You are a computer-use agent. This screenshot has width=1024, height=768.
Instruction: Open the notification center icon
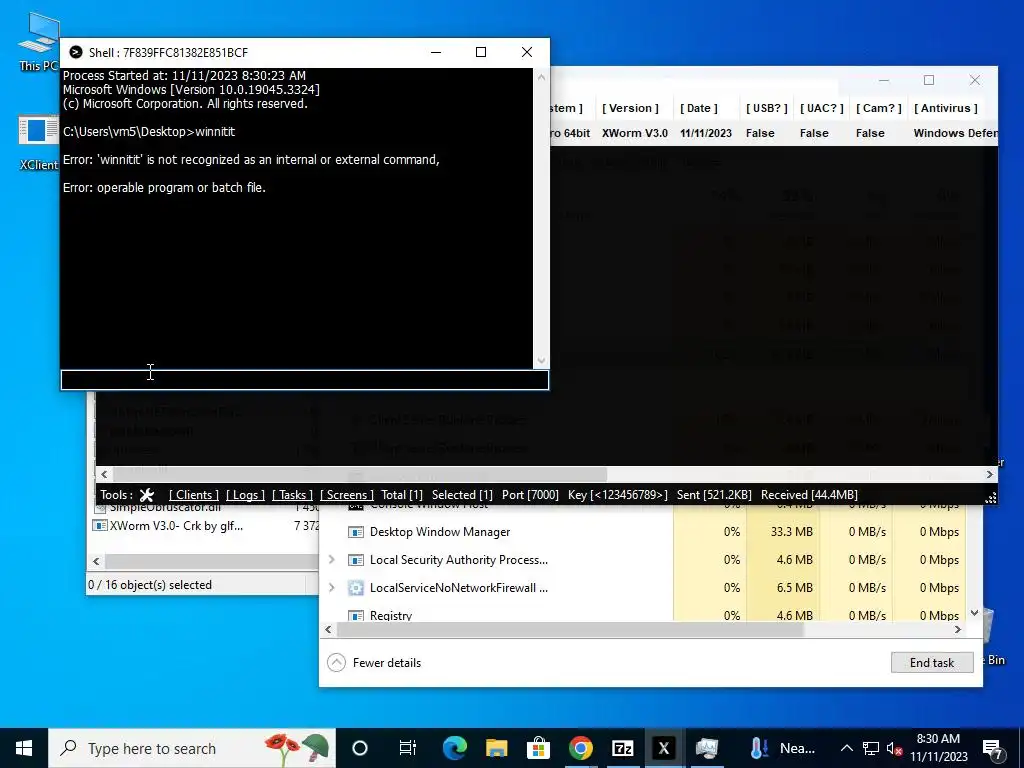(x=993, y=748)
